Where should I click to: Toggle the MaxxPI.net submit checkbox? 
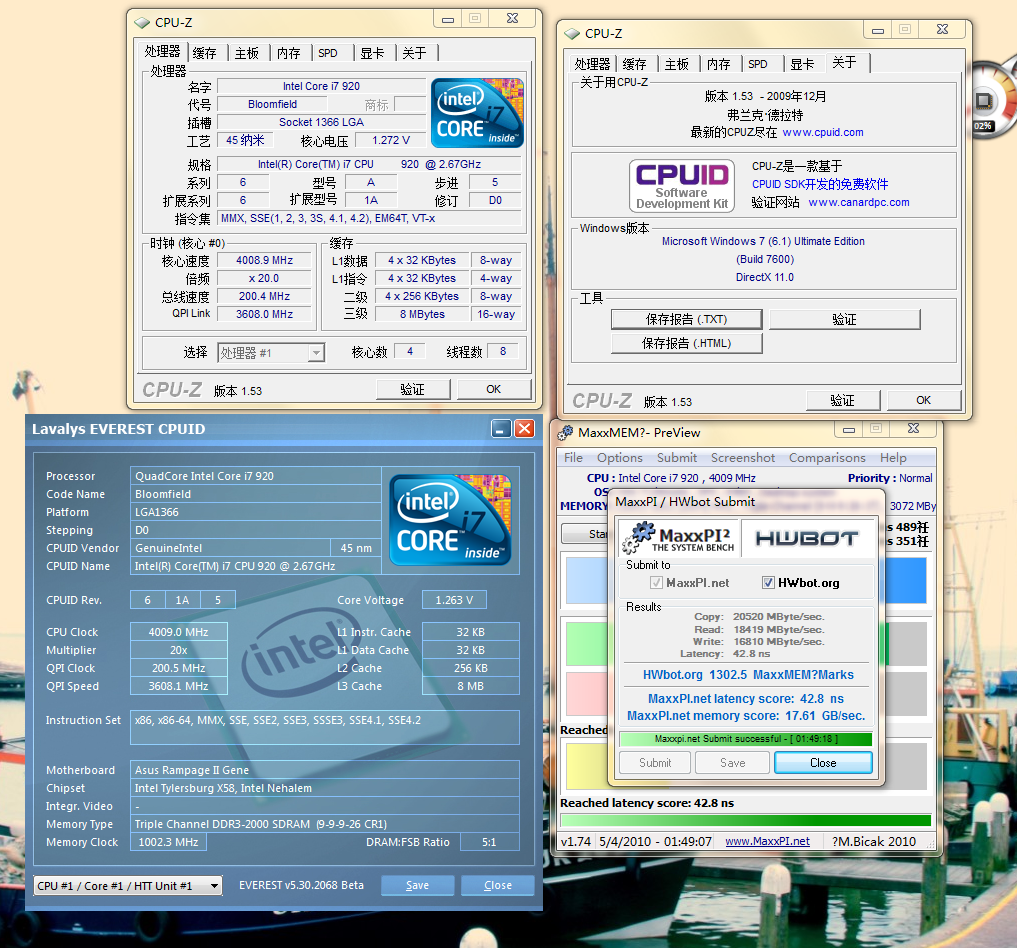(656, 582)
